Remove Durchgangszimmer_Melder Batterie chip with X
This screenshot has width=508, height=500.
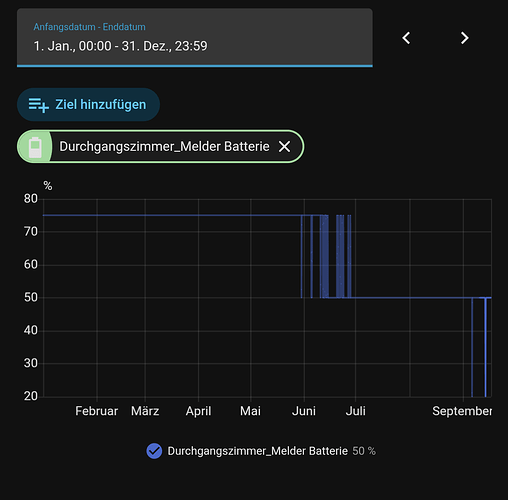(284, 146)
